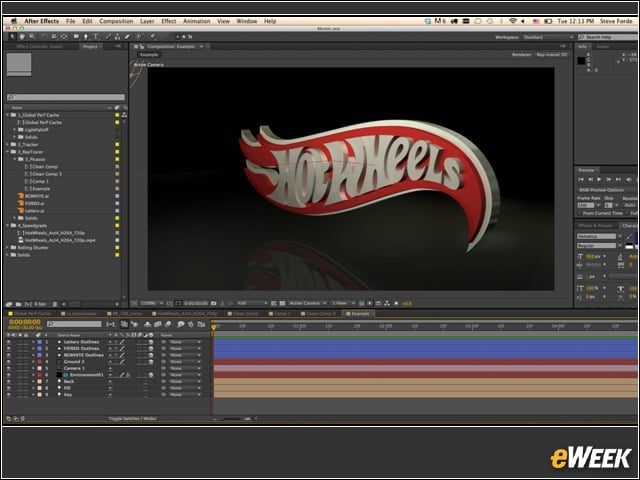Select the Rotation tool
This screenshot has width=640, height=480.
44,37
